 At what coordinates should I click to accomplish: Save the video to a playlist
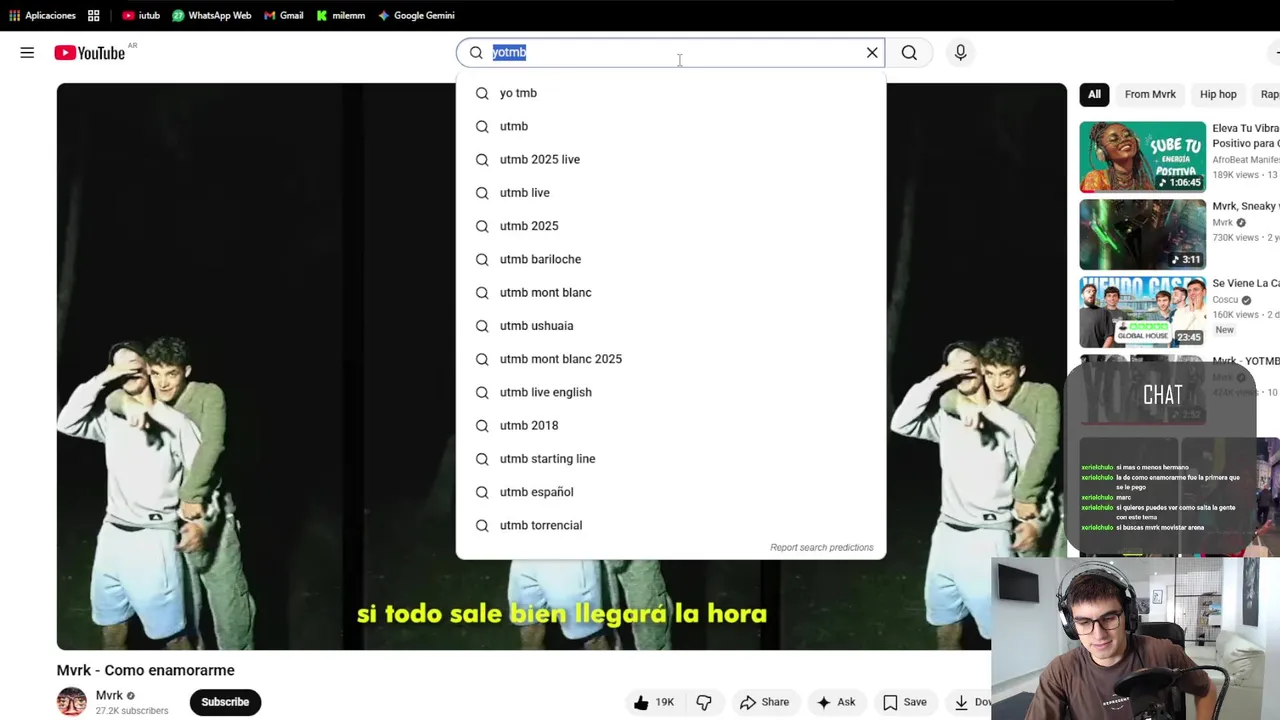(x=905, y=702)
